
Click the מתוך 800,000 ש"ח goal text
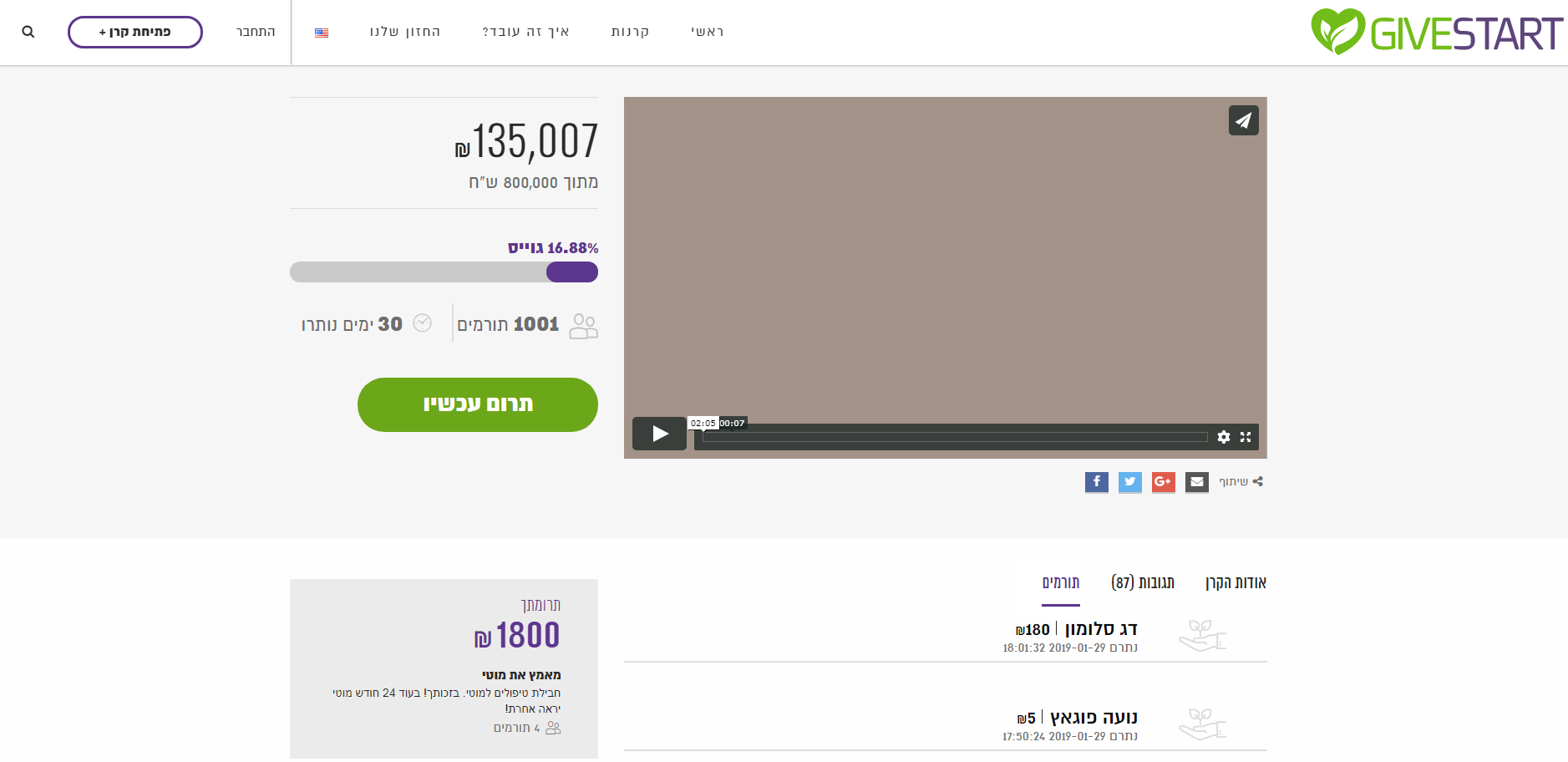533,183
